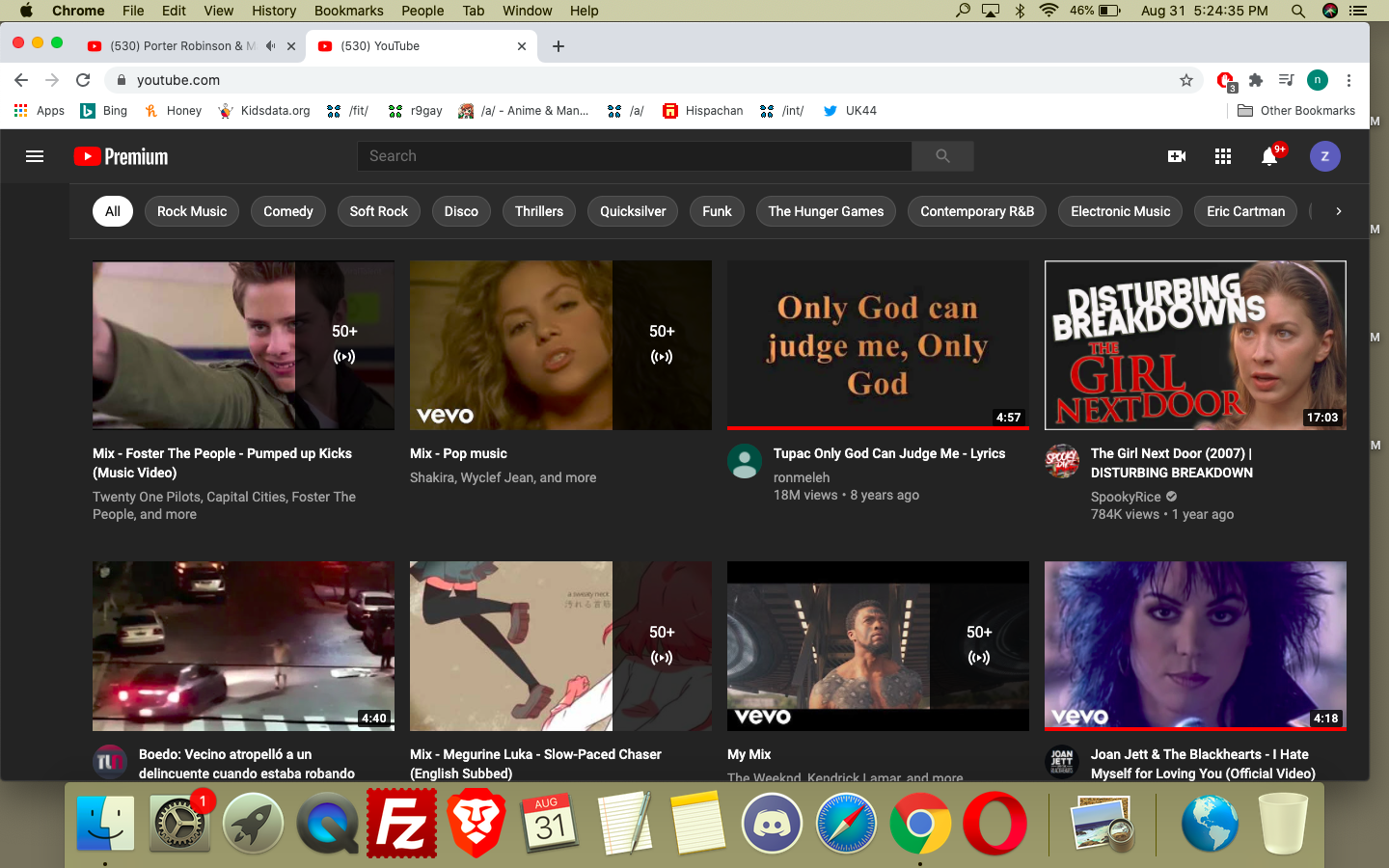Open the View menu
The height and width of the screenshot is (868, 1389).
click(219, 11)
